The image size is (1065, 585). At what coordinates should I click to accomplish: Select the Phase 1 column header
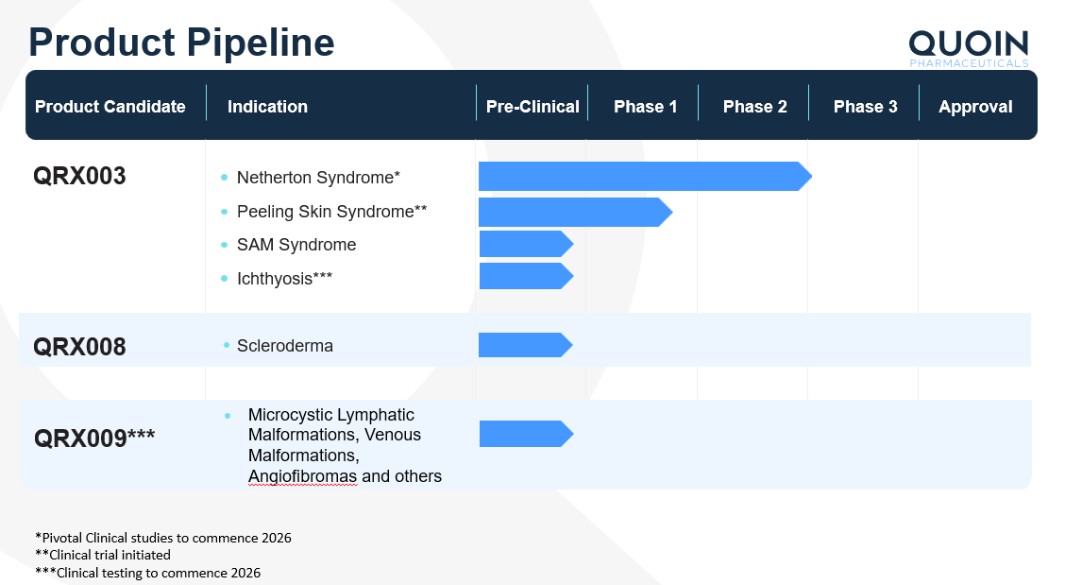(x=645, y=107)
